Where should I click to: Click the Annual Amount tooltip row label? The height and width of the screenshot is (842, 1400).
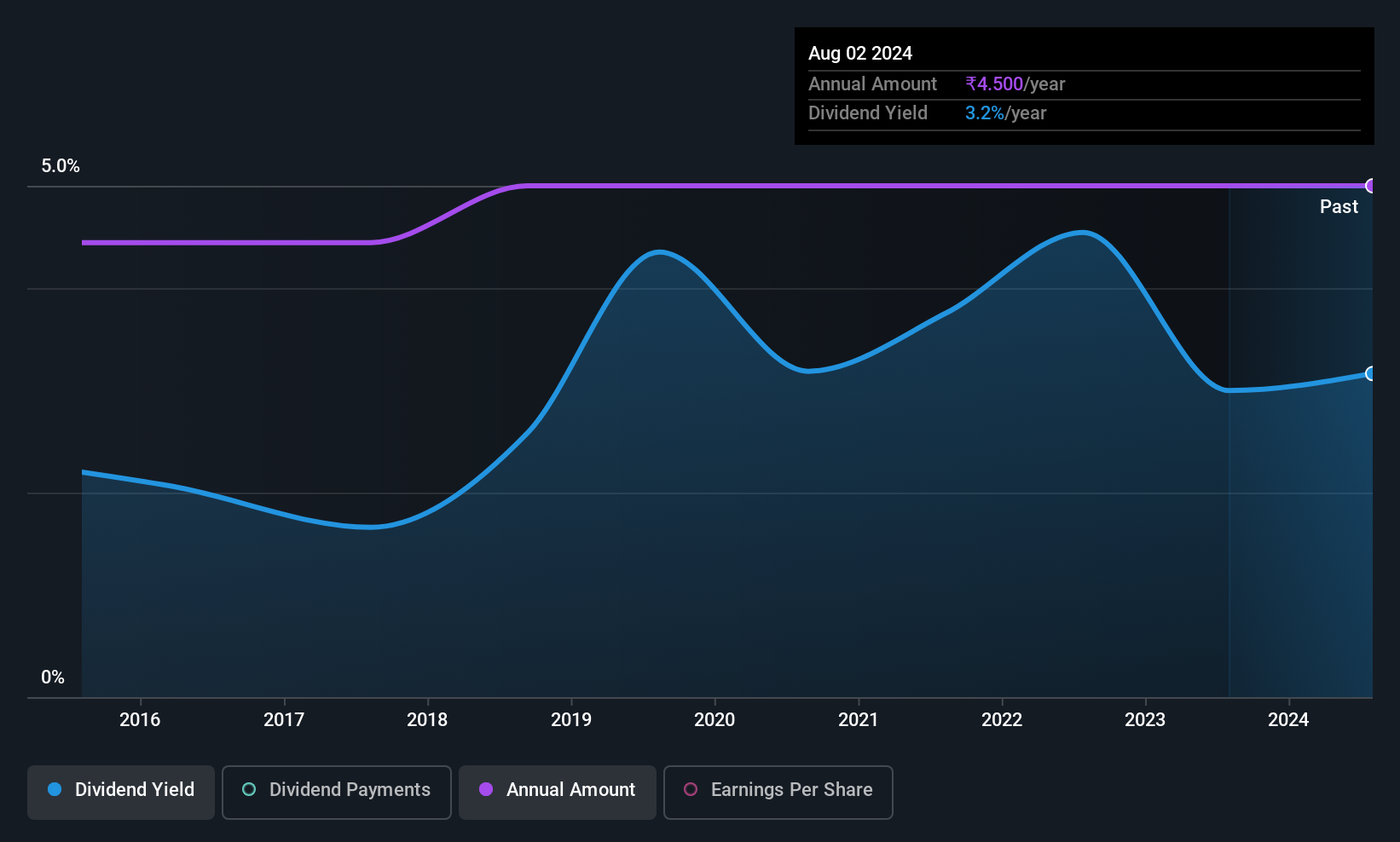[x=872, y=84]
